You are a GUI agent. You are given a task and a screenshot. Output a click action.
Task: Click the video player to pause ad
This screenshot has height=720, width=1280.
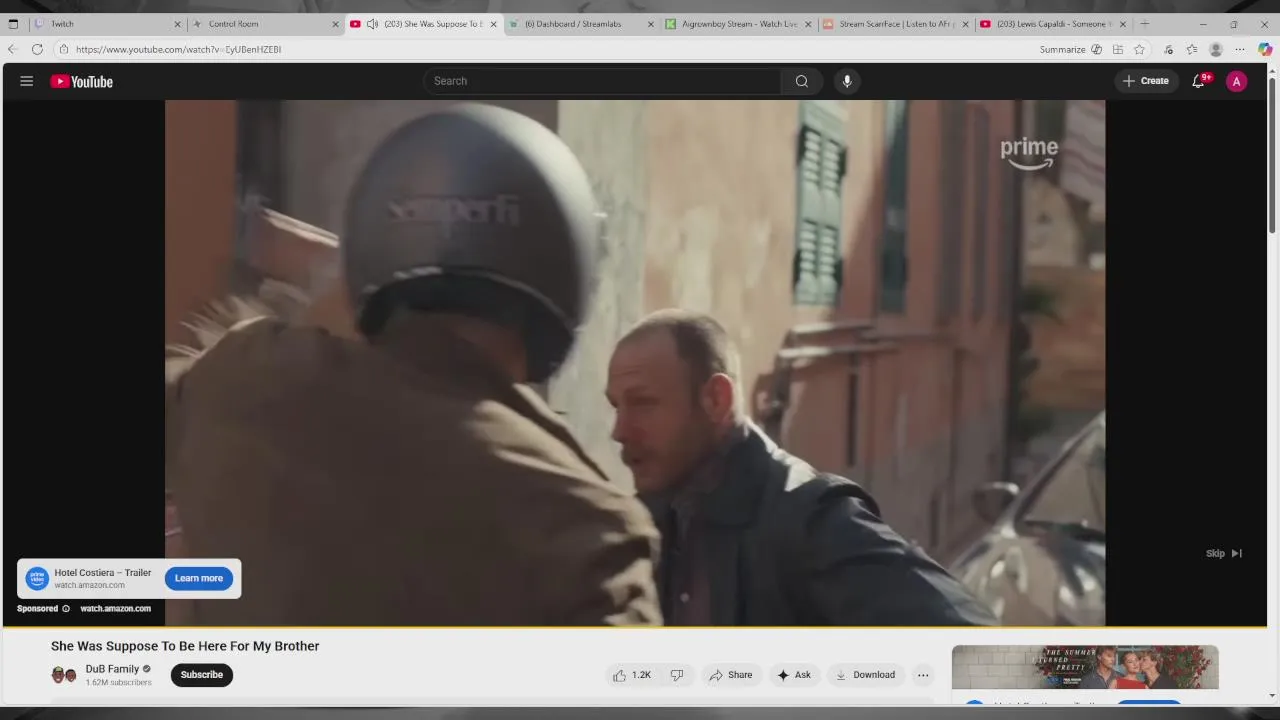tap(635, 362)
